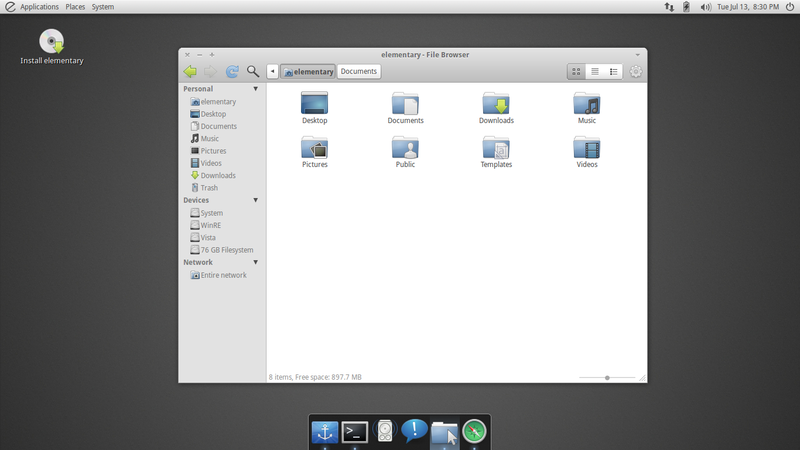Image resolution: width=800 pixels, height=450 pixels.
Task: Open the sound volume indicator
Action: [x=706, y=7]
